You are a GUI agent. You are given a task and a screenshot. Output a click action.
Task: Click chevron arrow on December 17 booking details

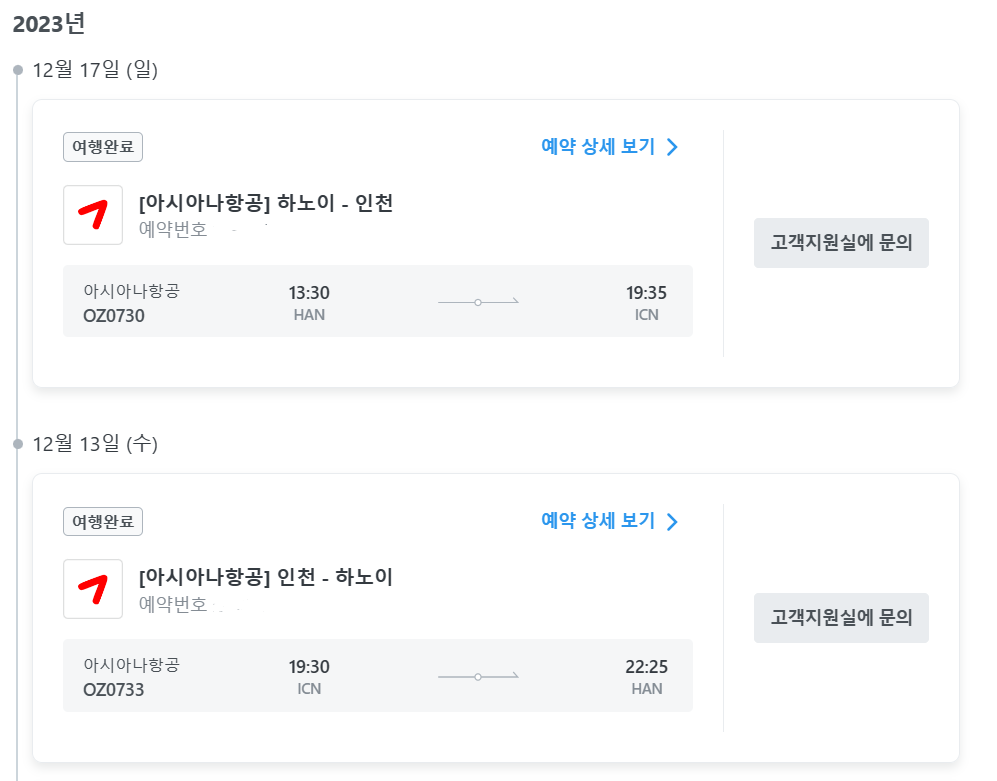click(x=672, y=147)
